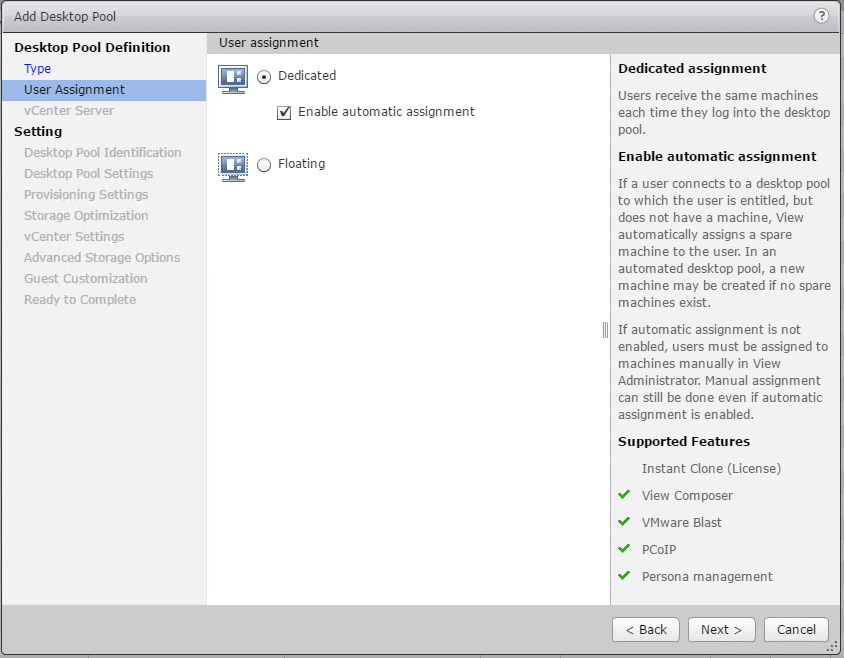Go to the Type step
Screen dimensions: 844x658
(37, 69)
